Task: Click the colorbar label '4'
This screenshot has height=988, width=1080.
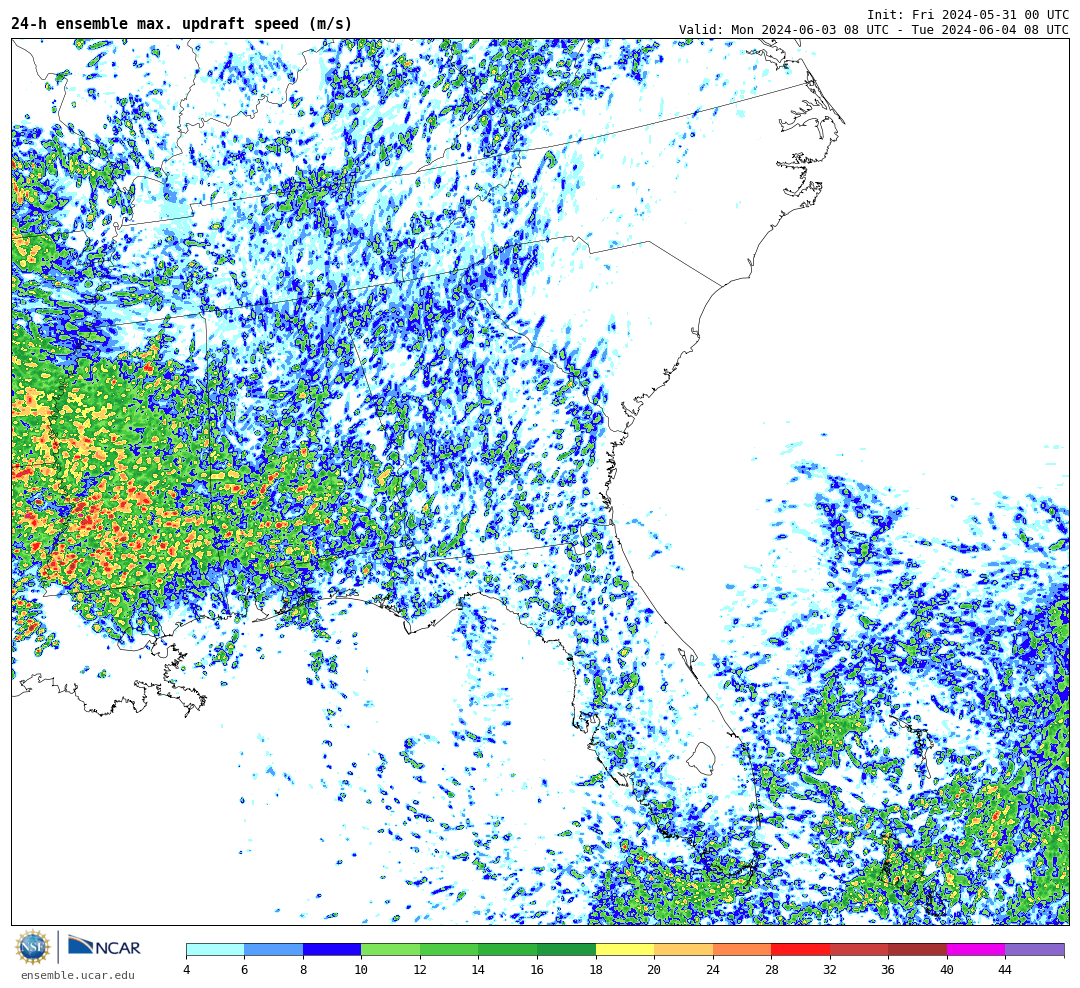Action: click(187, 969)
